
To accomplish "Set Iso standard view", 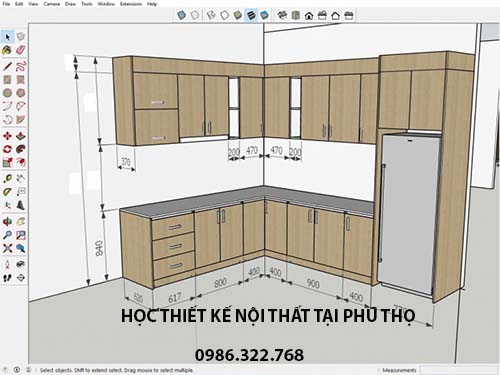I will point(282,15).
